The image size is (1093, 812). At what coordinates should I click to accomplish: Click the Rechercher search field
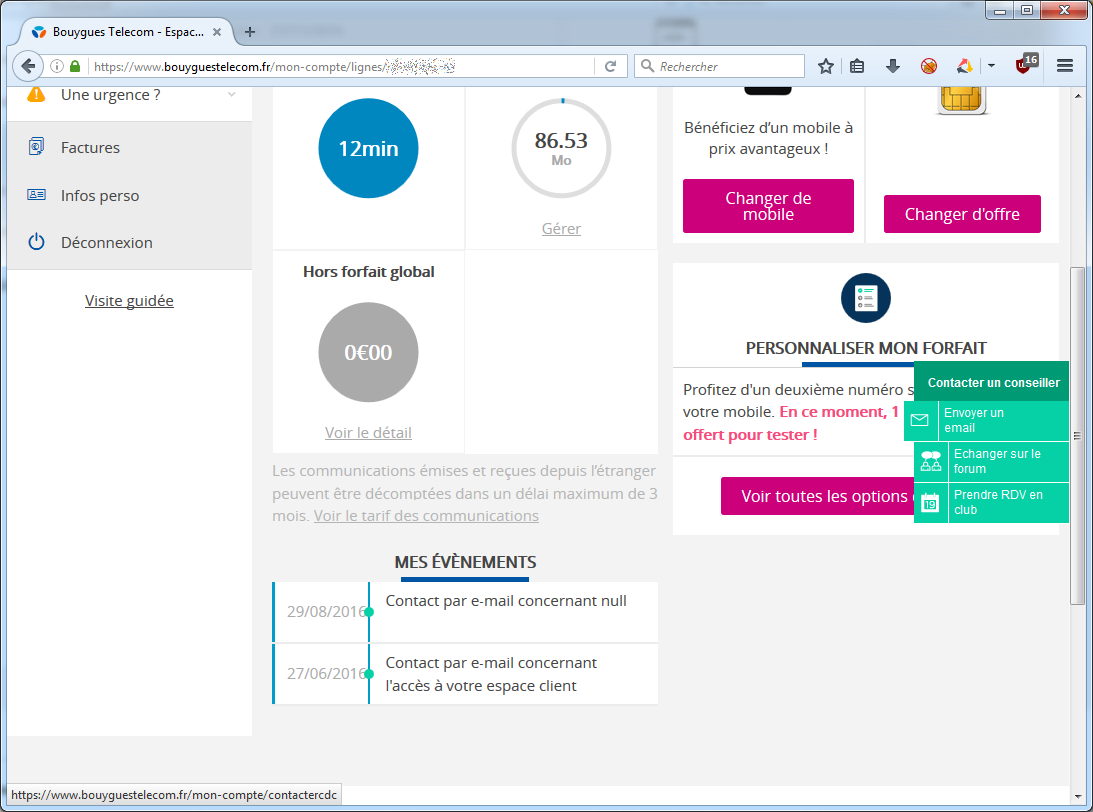[728, 66]
